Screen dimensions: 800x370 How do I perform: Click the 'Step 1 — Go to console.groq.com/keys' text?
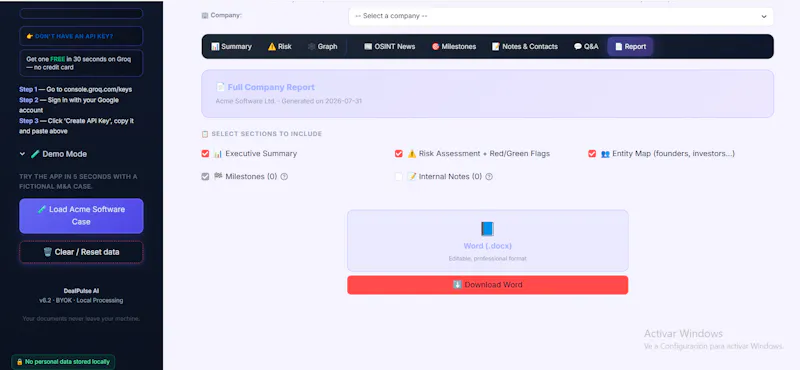point(76,89)
